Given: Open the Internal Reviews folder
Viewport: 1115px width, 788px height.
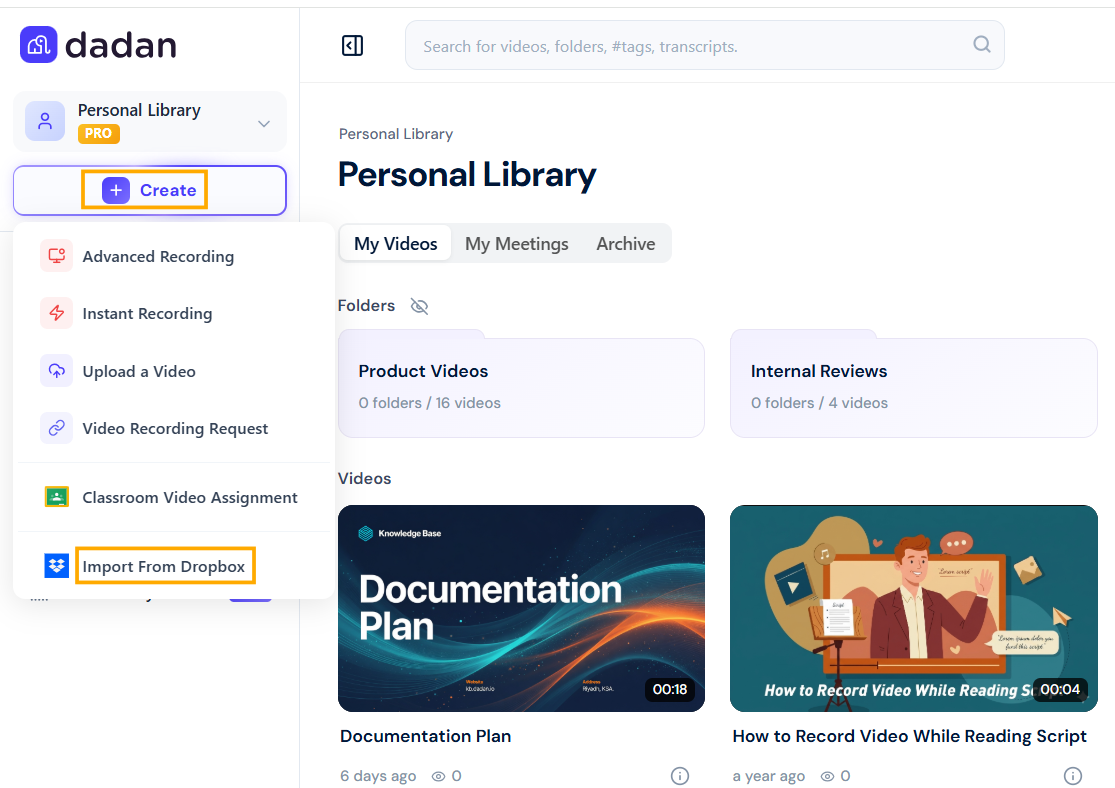Looking at the screenshot, I should pyautogui.click(x=914, y=384).
